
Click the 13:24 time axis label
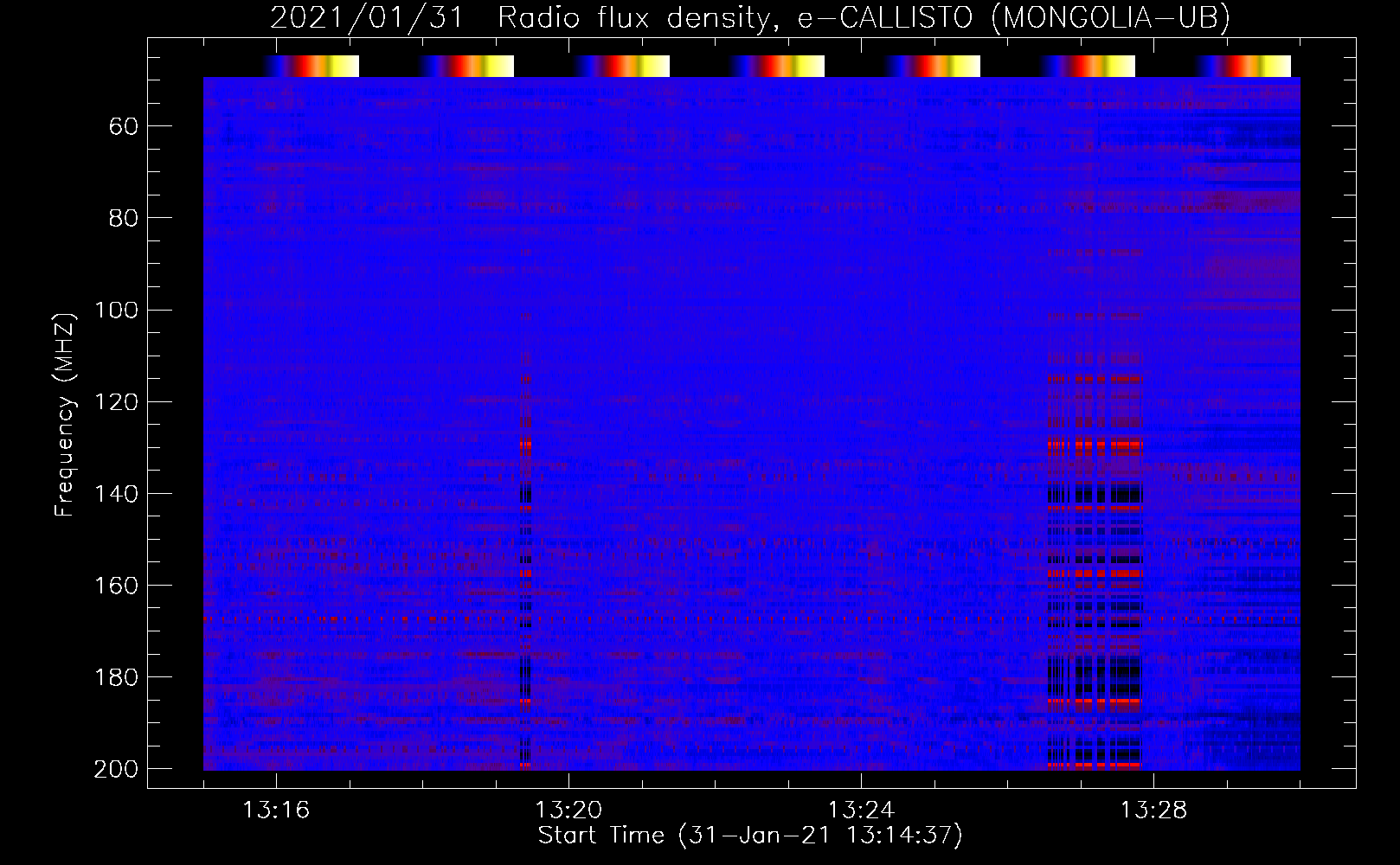pos(861,811)
